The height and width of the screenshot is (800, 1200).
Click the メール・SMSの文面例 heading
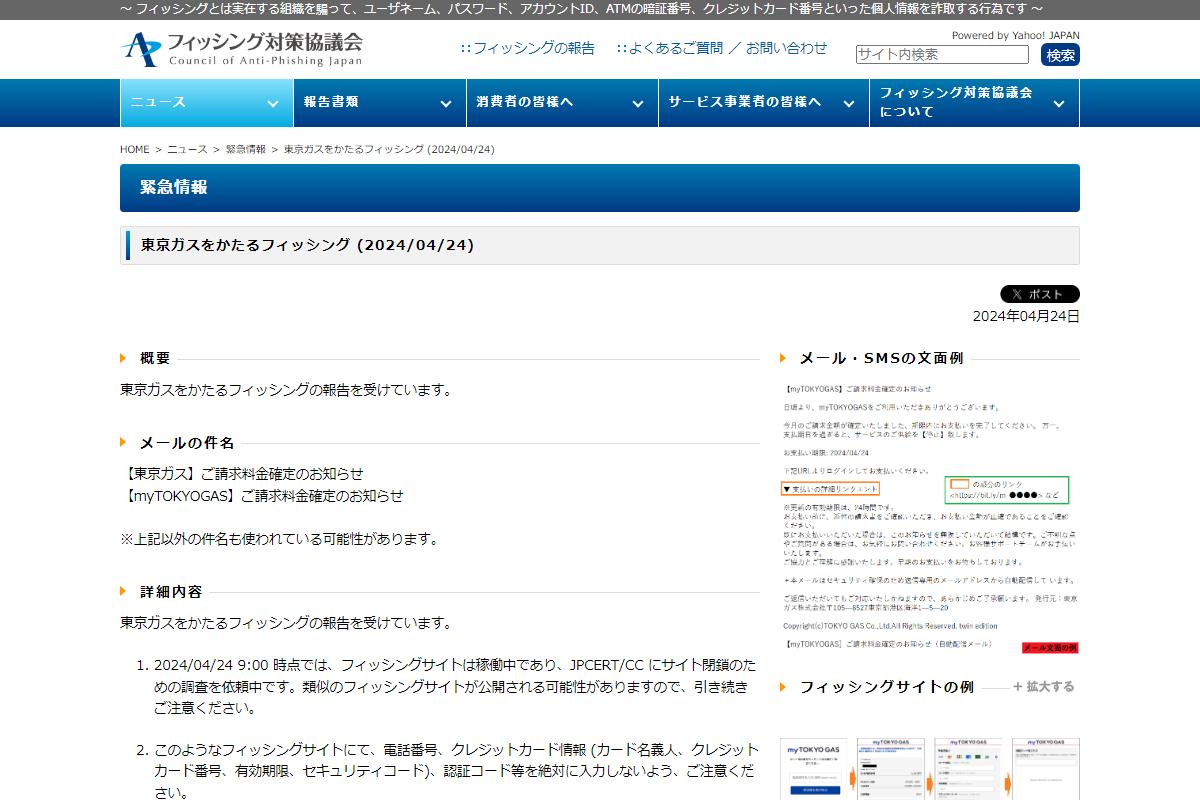click(881, 358)
